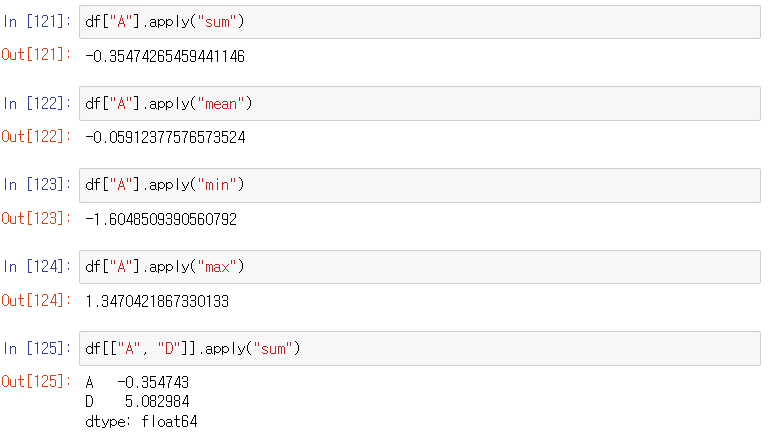Focus the code cell with apply("max")

pyautogui.click(x=420, y=267)
